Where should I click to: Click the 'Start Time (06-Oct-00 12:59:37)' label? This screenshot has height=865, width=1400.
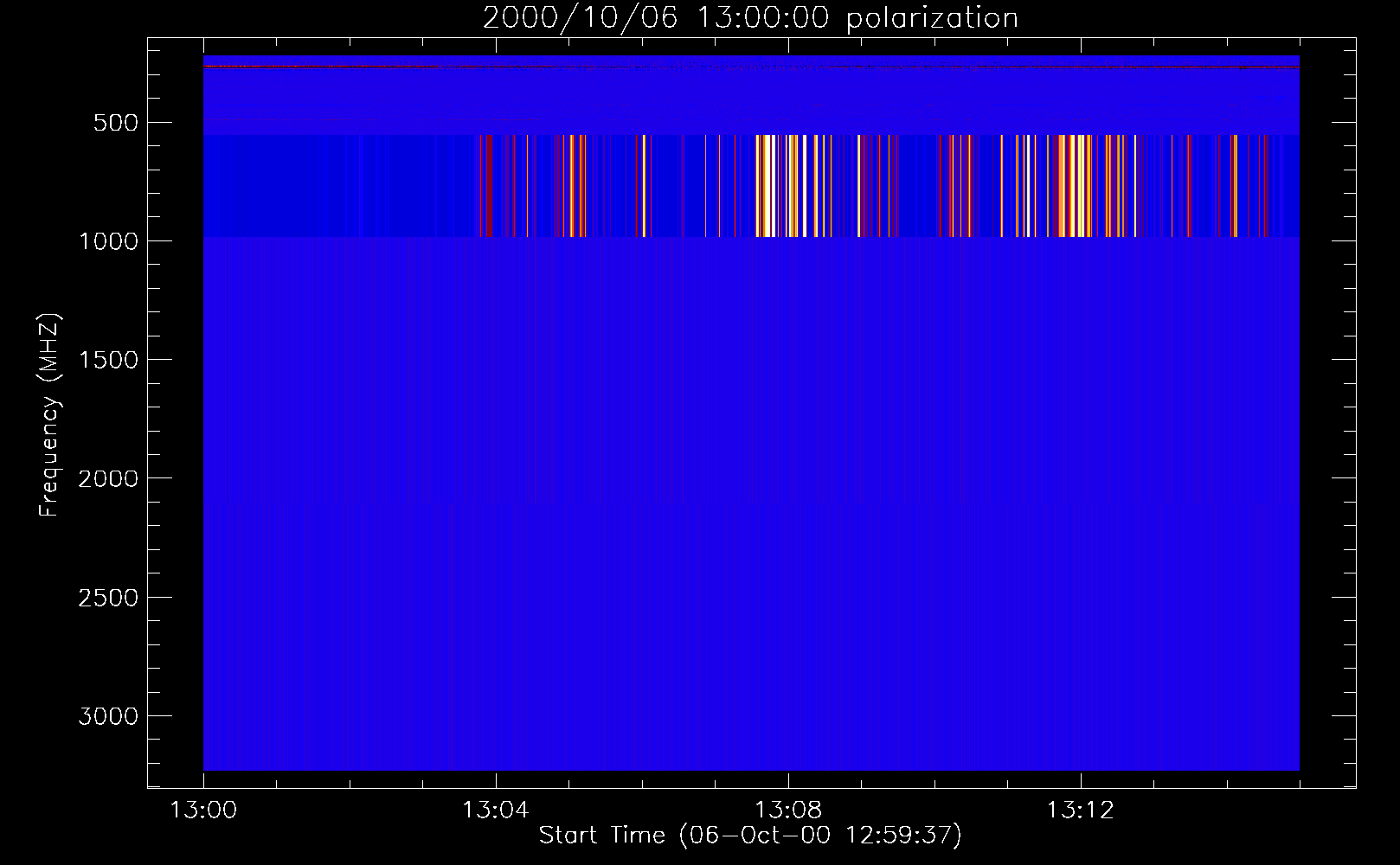750,836
